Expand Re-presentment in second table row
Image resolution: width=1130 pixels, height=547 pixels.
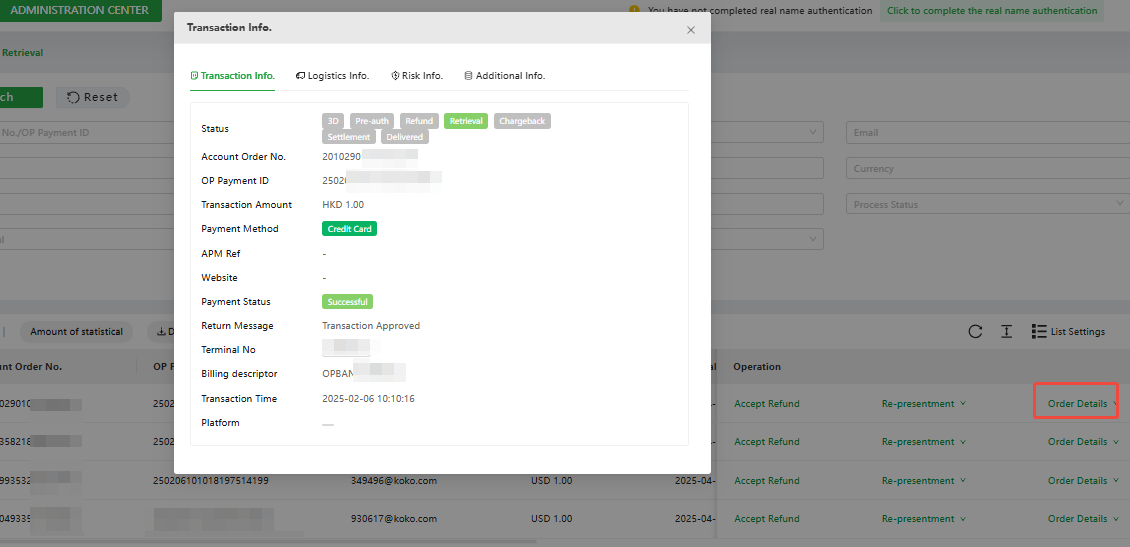(923, 442)
